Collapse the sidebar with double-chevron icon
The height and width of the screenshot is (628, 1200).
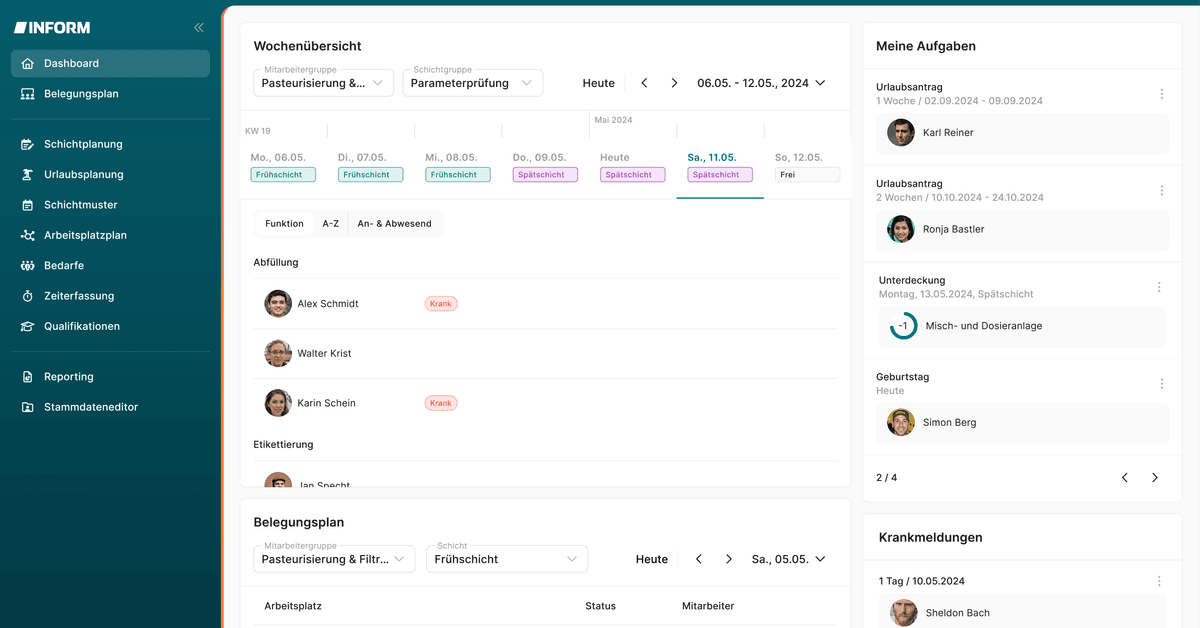pyautogui.click(x=198, y=28)
